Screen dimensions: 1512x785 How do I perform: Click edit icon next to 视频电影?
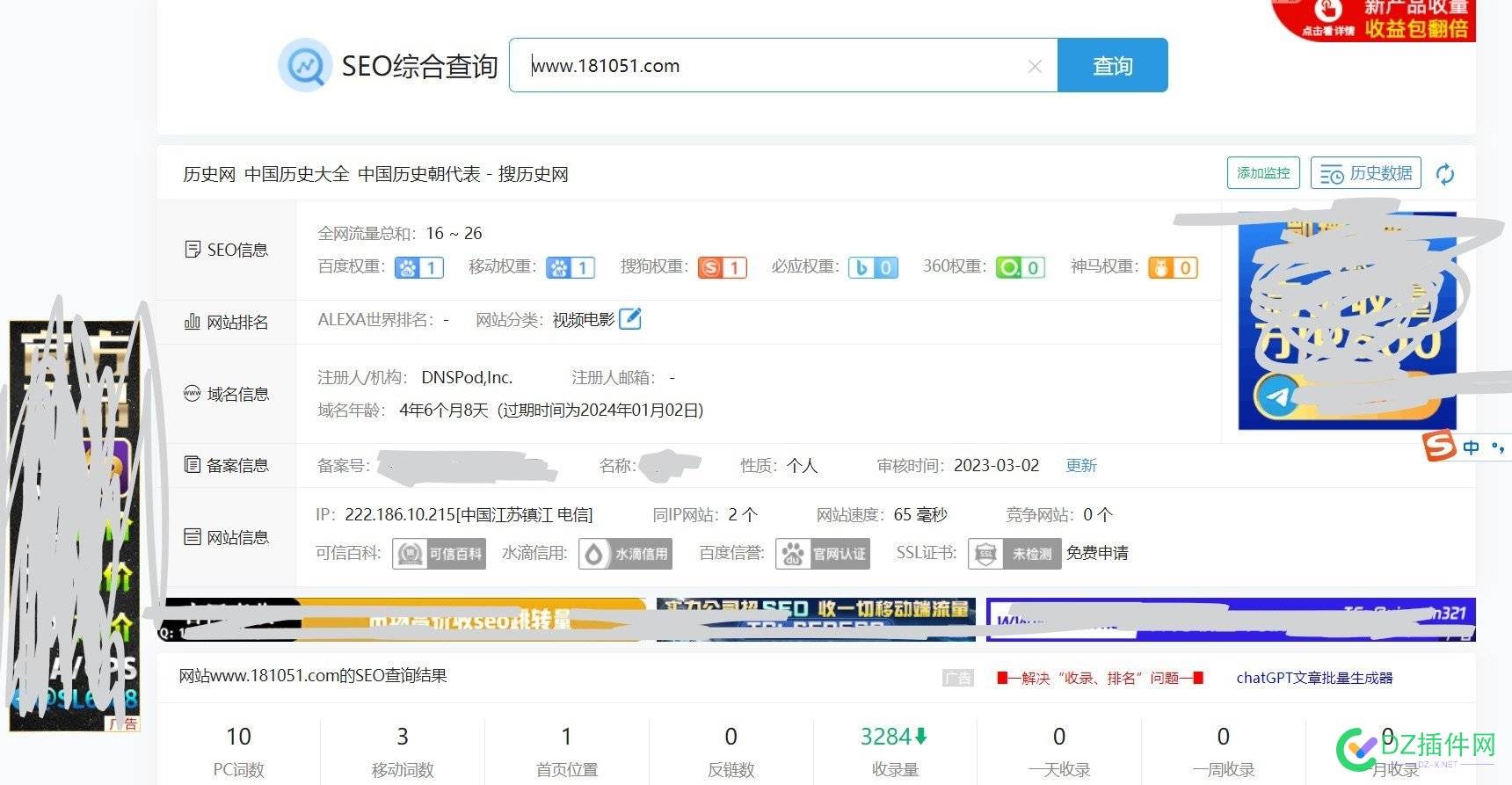pyautogui.click(x=630, y=319)
